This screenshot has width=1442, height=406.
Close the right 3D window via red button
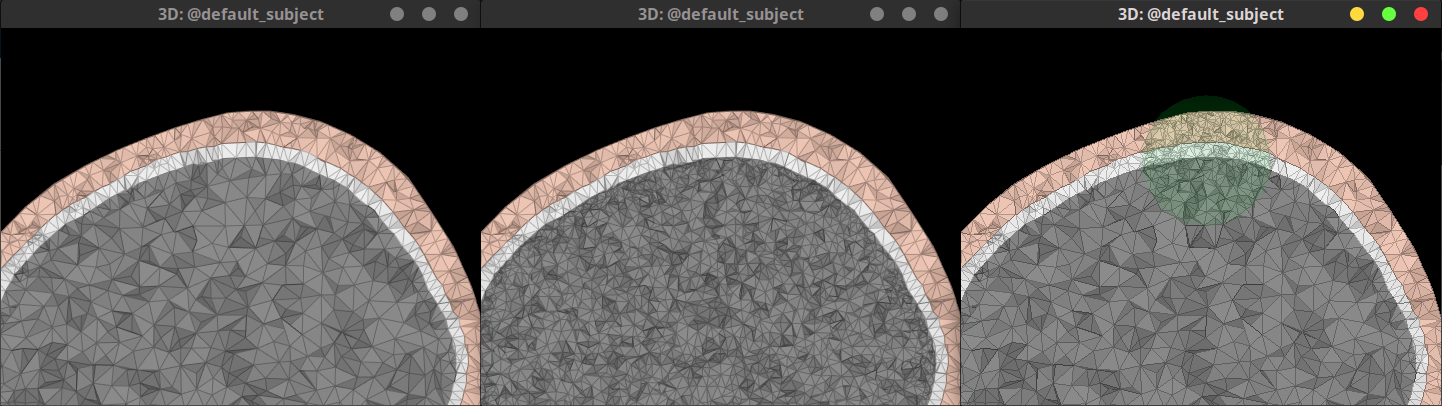point(1420,14)
